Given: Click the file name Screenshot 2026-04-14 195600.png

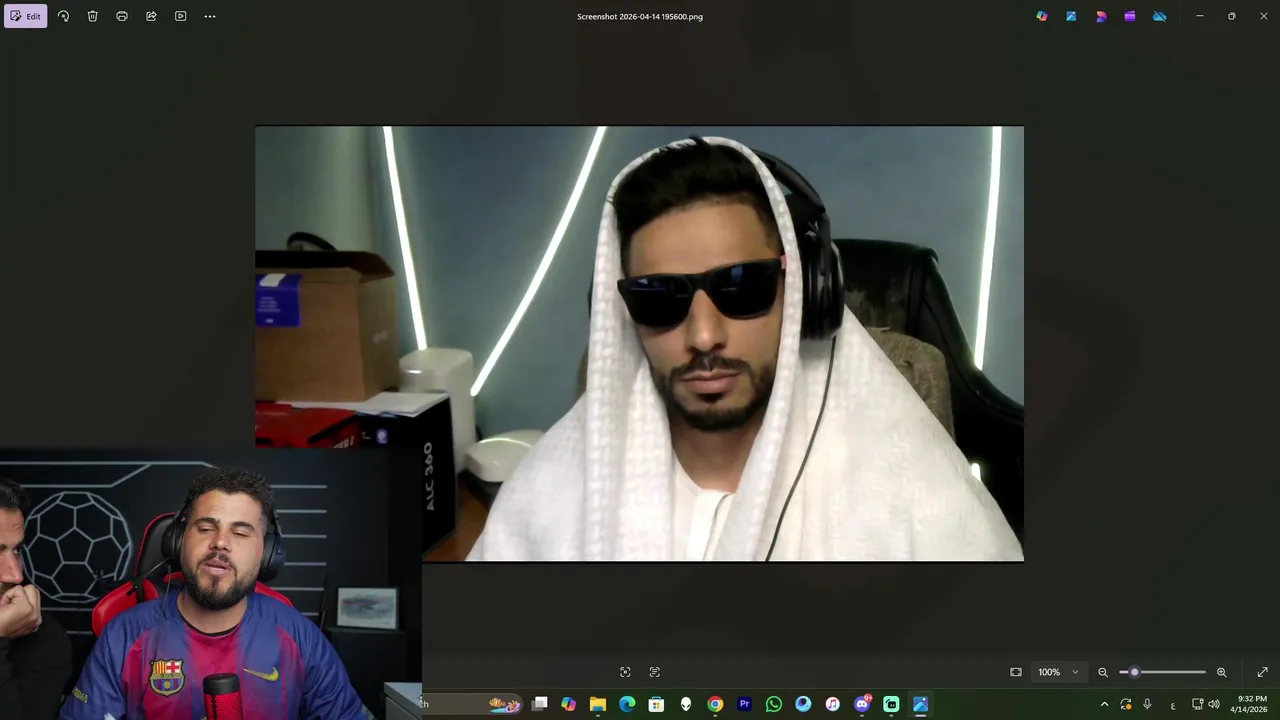Looking at the screenshot, I should point(640,16).
